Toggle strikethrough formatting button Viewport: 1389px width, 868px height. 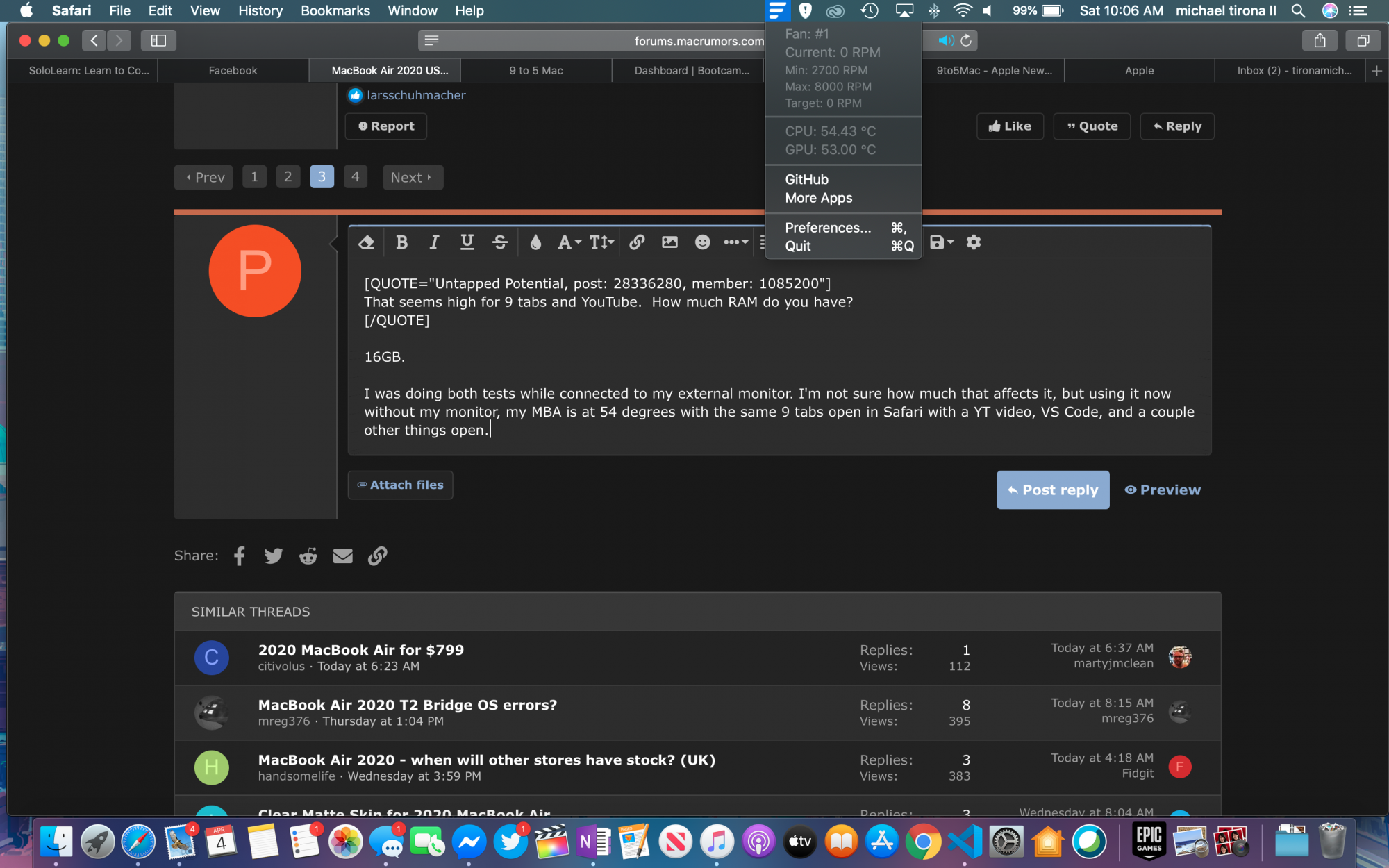point(499,242)
